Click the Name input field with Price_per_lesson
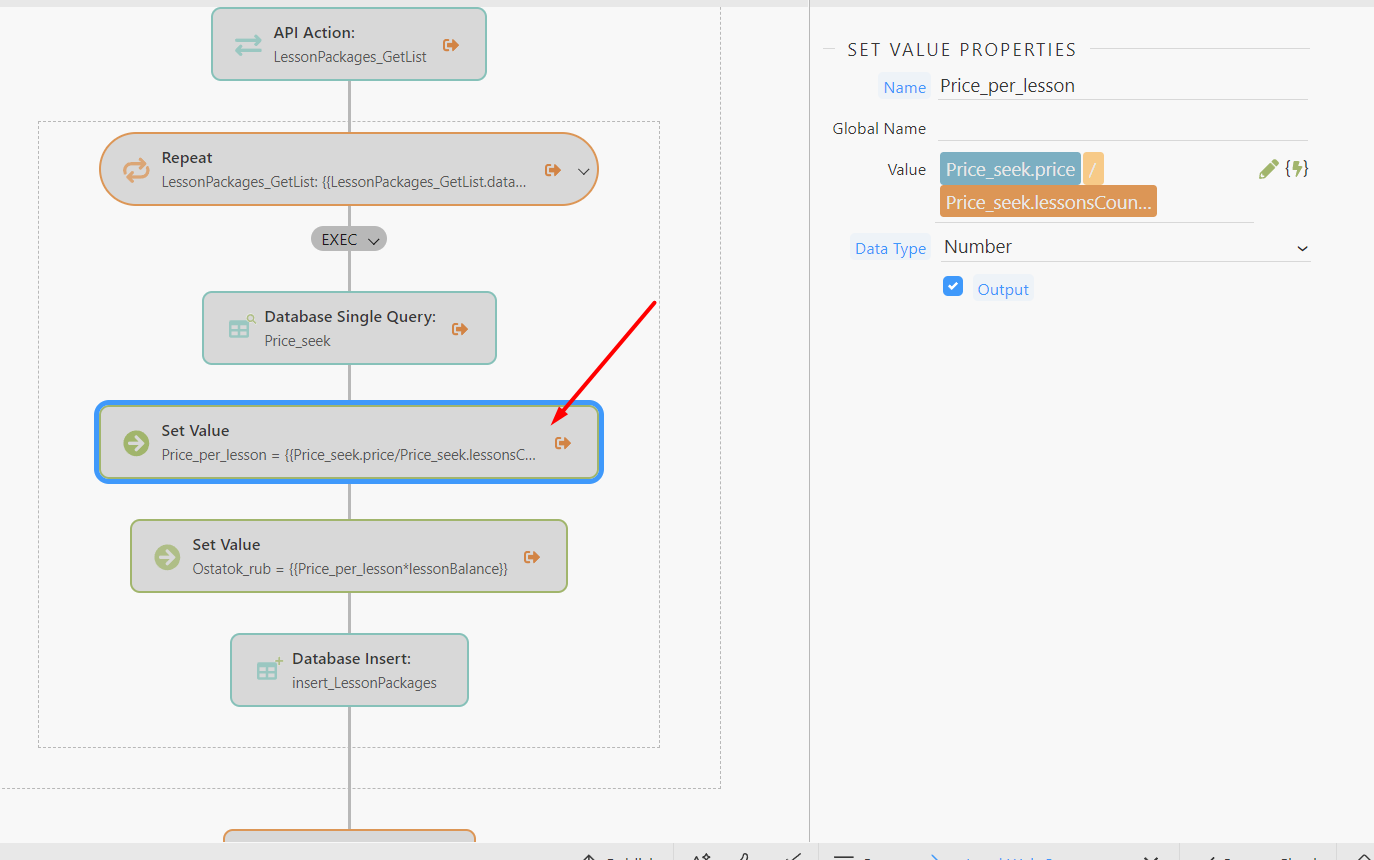1374x860 pixels. pyautogui.click(x=1122, y=86)
